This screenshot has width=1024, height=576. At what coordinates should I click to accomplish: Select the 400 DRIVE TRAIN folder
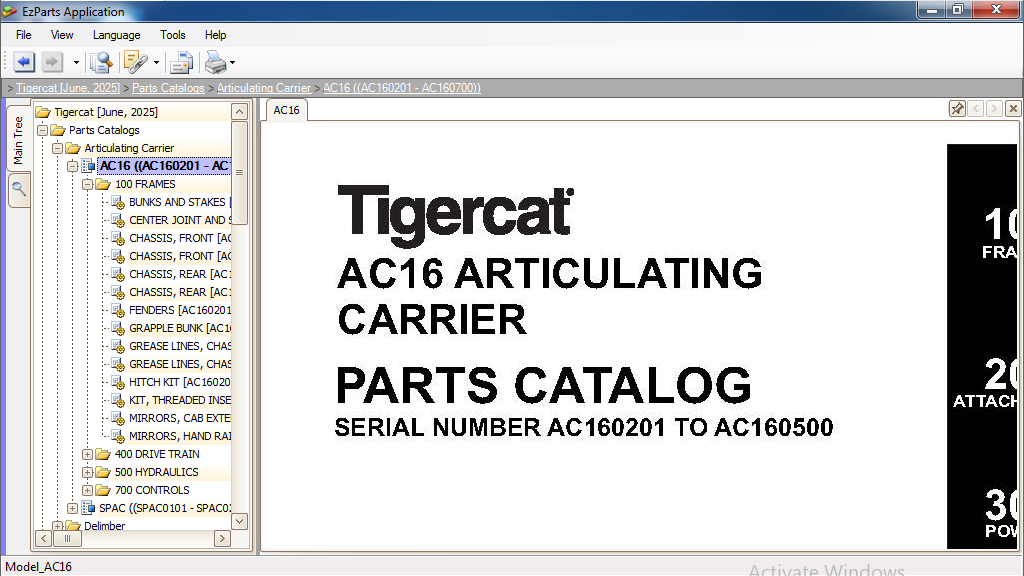157,454
